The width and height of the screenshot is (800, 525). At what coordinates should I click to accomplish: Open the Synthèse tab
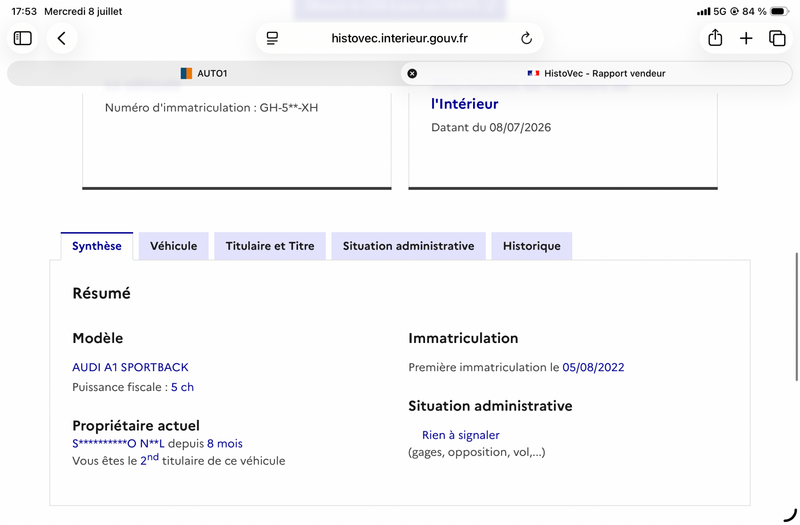pyautogui.click(x=97, y=246)
